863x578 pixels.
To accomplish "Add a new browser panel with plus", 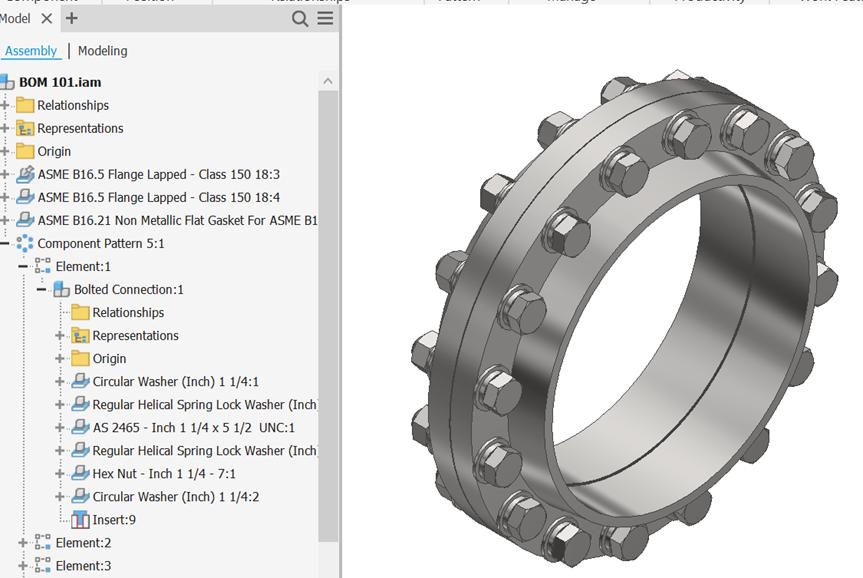I will click(x=72, y=18).
